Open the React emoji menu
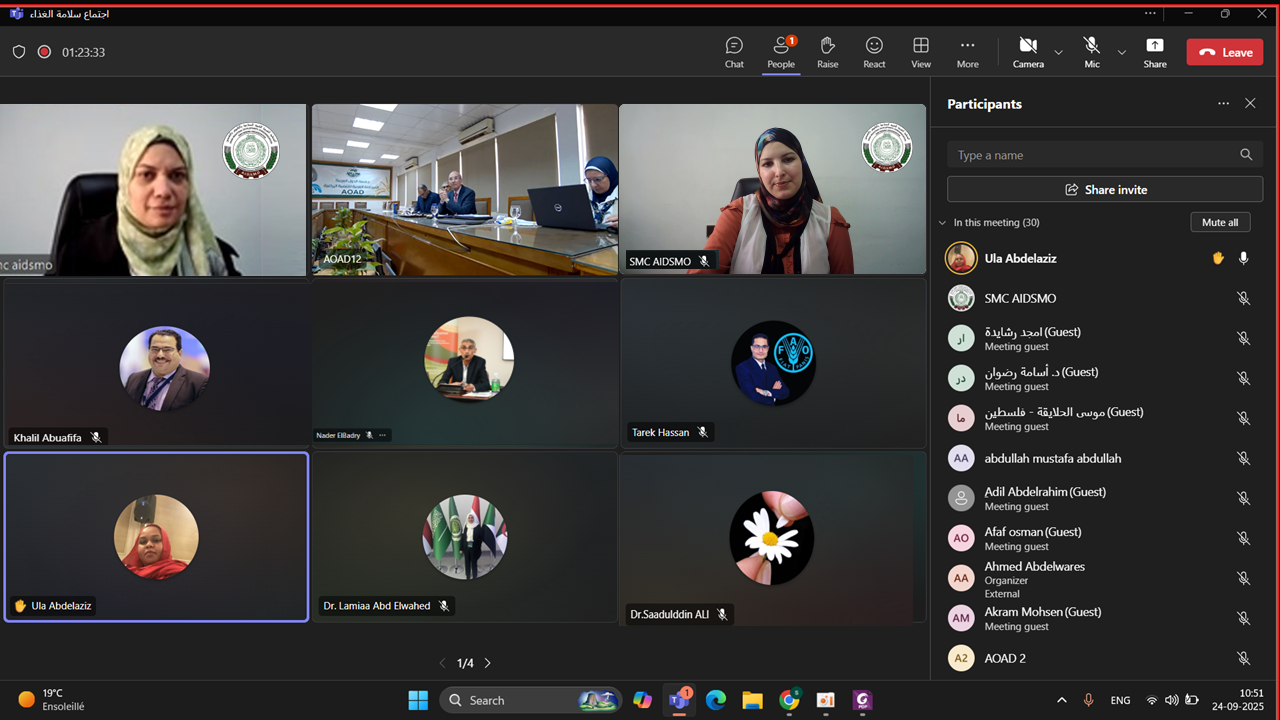The width and height of the screenshot is (1280, 720). (874, 52)
